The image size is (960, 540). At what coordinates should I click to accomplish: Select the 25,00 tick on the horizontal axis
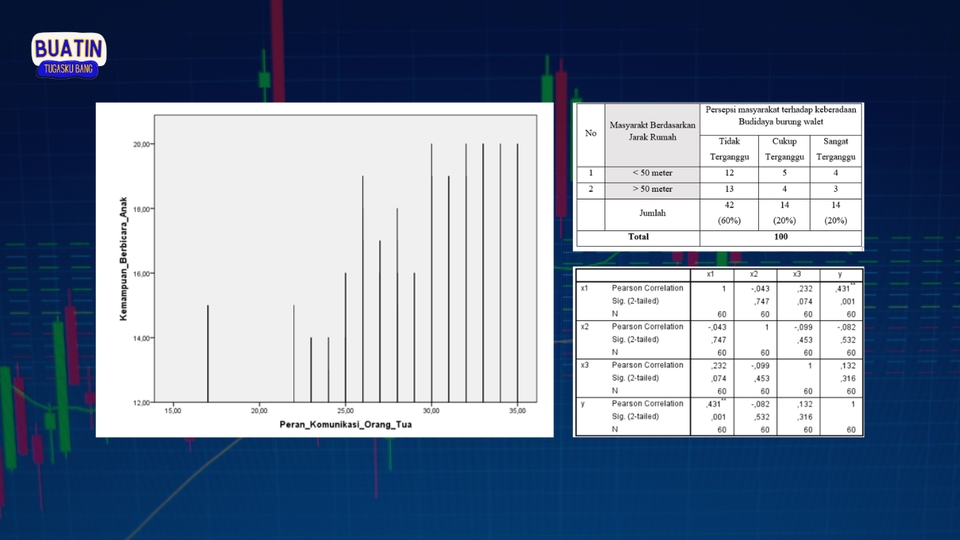coord(345,411)
